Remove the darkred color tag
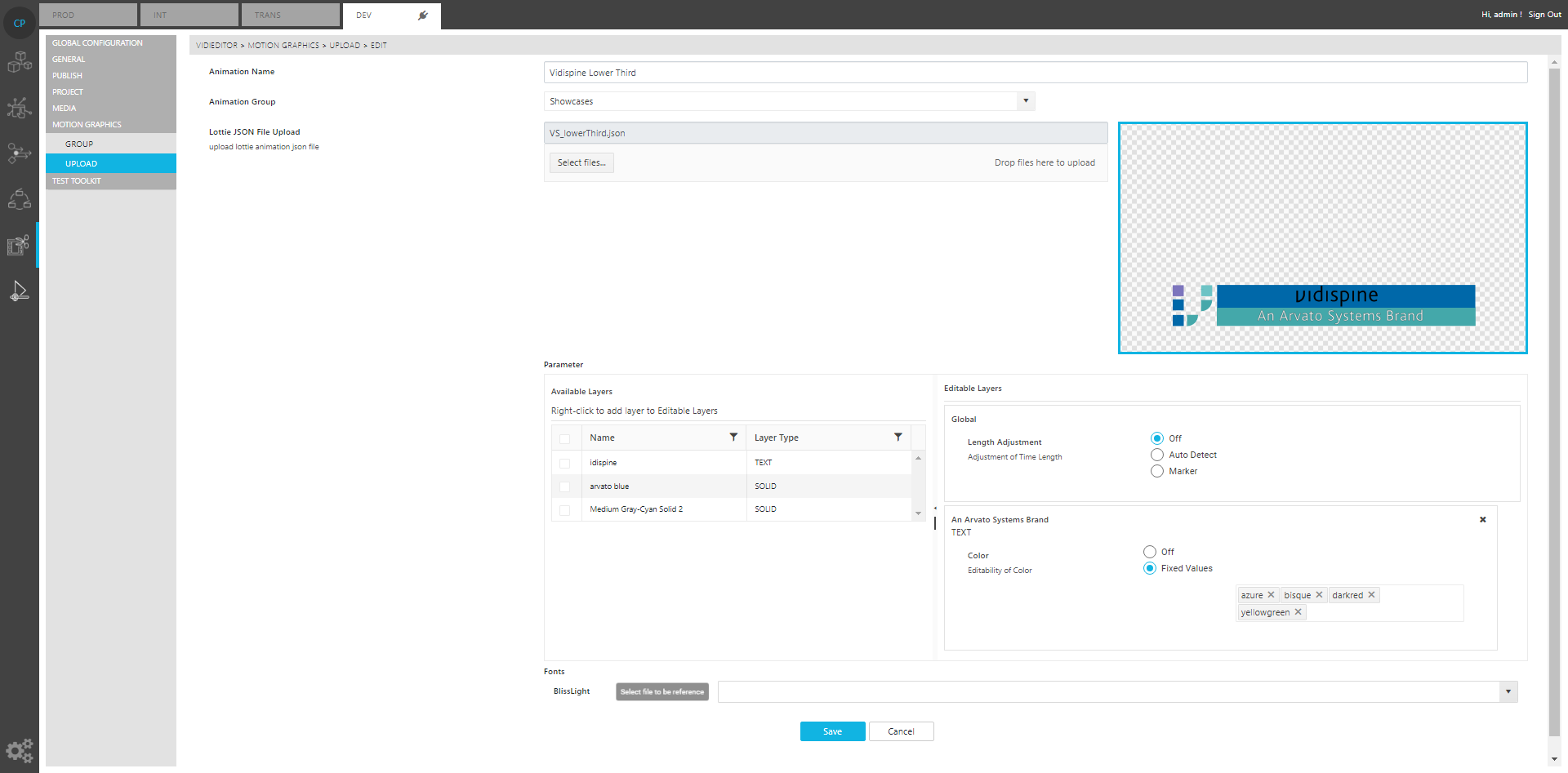 tap(1371, 595)
